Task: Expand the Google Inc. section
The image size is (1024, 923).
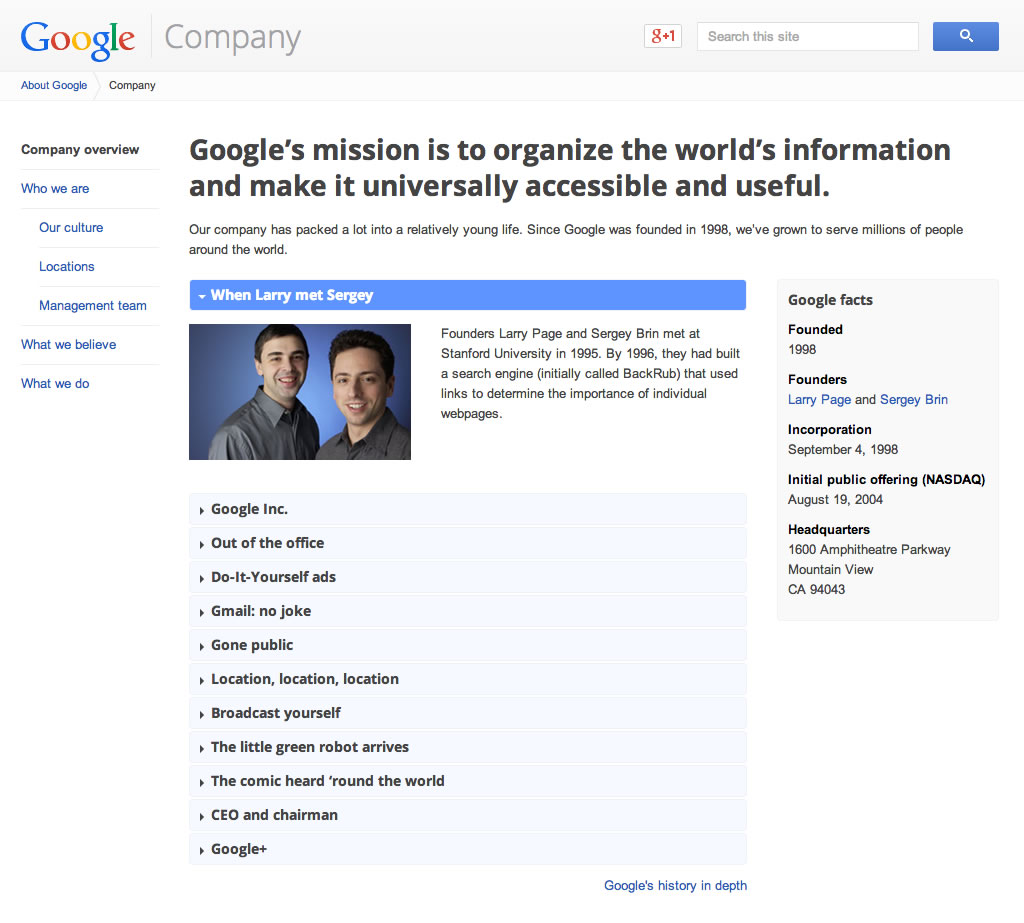Action: click(468, 509)
